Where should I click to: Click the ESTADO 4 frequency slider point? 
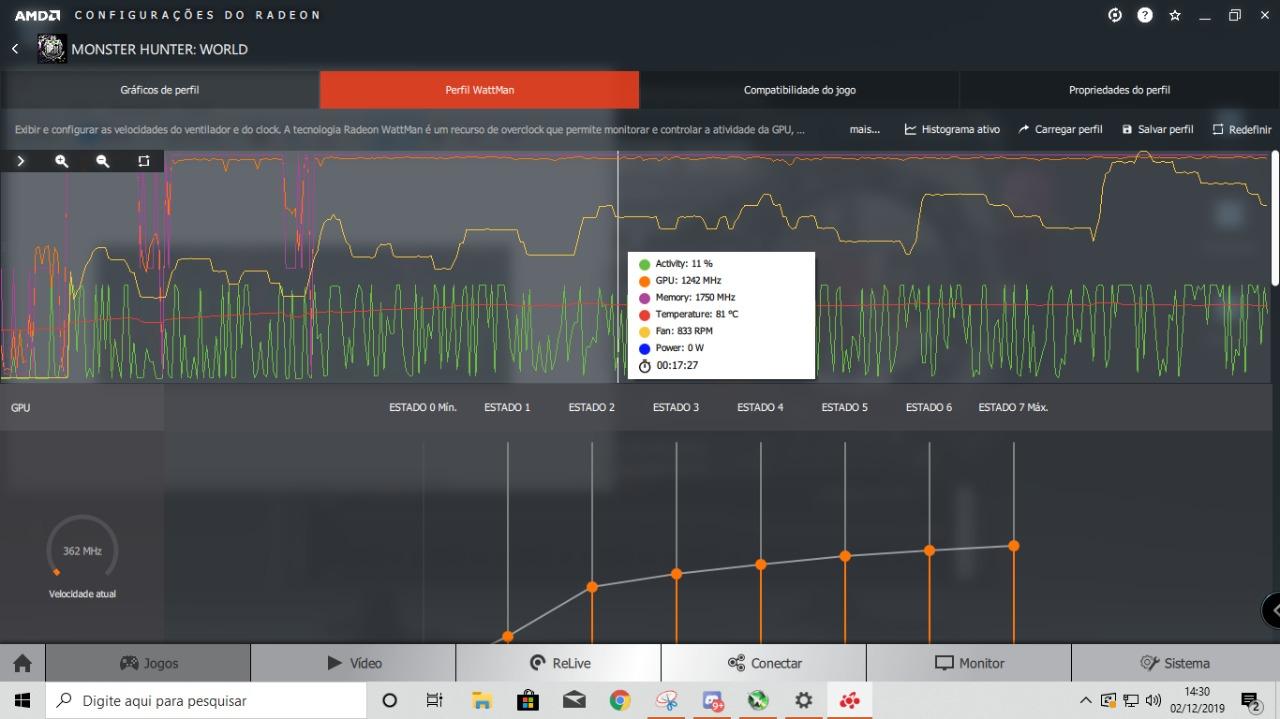761,564
